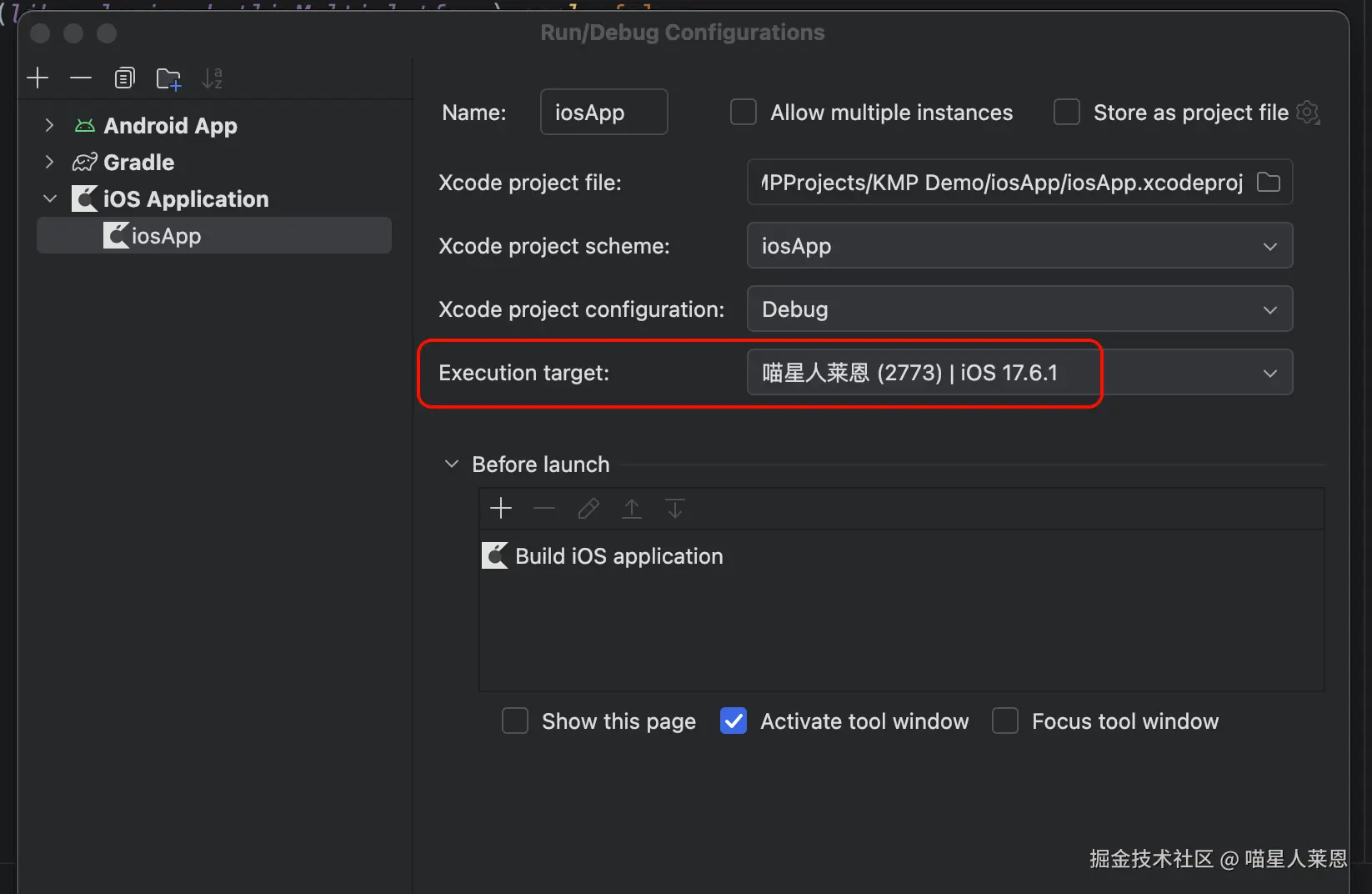
Task: Select Build iOS application launch task
Action: (x=618, y=556)
